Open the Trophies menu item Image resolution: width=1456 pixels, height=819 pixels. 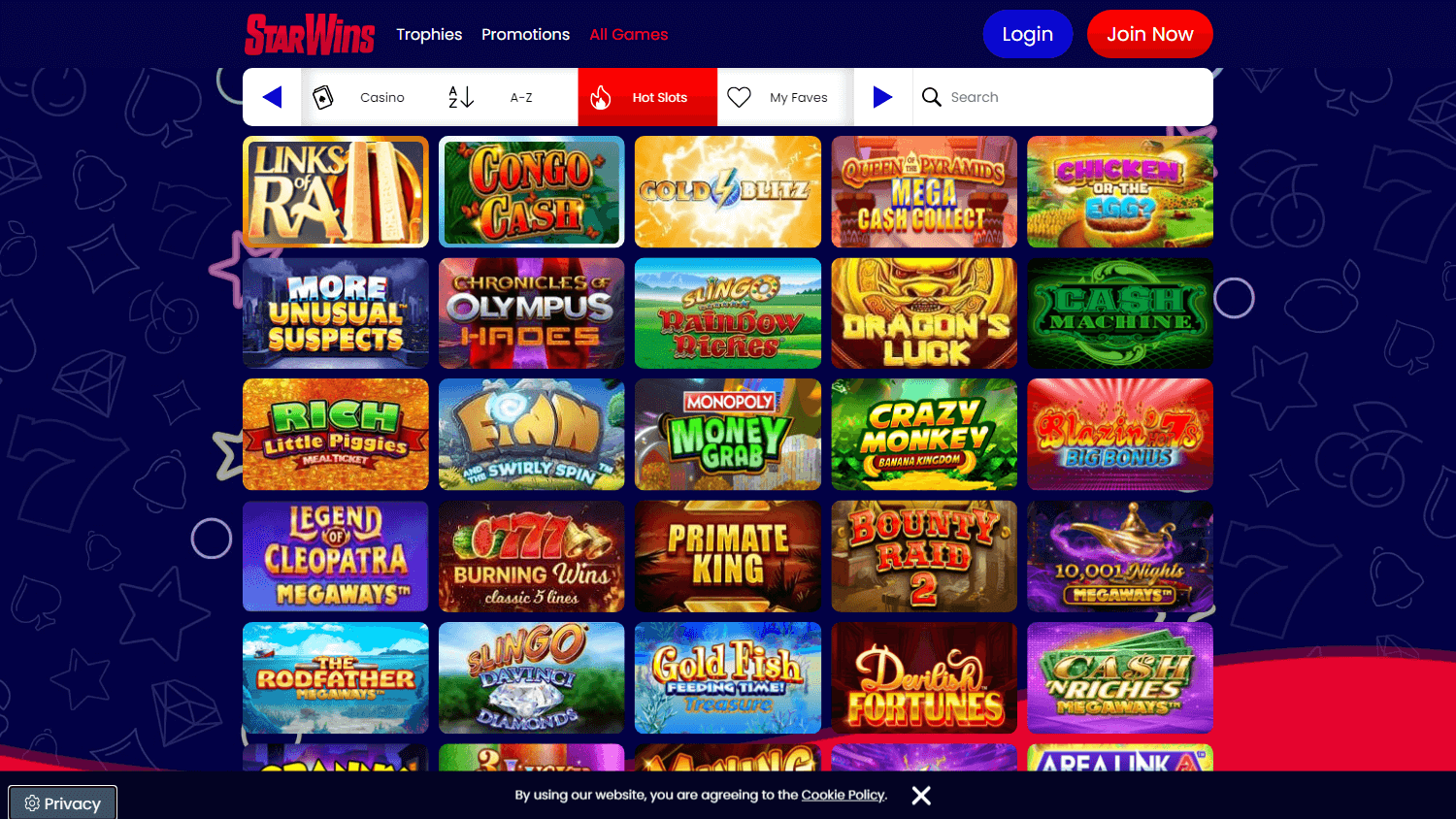(x=429, y=34)
